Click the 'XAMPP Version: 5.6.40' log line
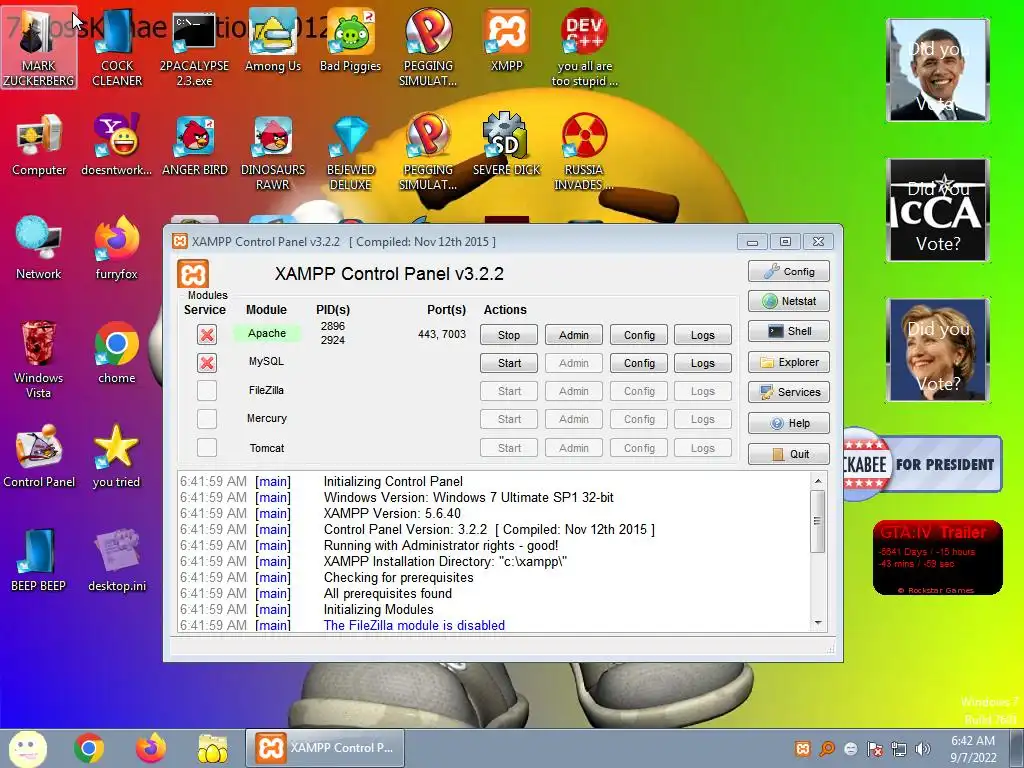Screen dimensions: 1024x768 [x=392, y=513]
